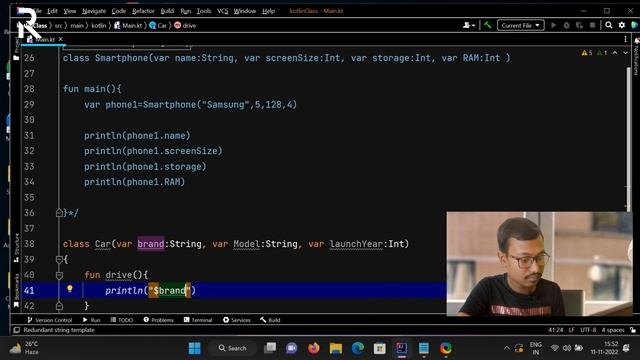The image size is (640, 360).
Task: Click the green weak warnings count indicator
Action: 602,53
